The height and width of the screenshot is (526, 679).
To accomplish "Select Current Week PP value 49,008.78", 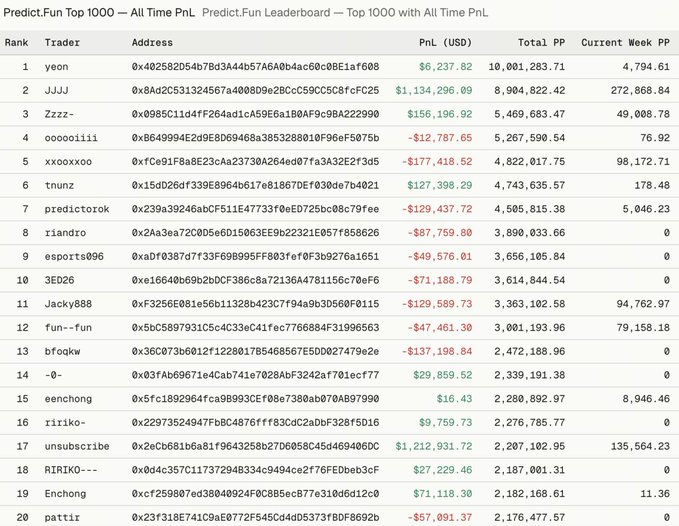I will coord(643,114).
